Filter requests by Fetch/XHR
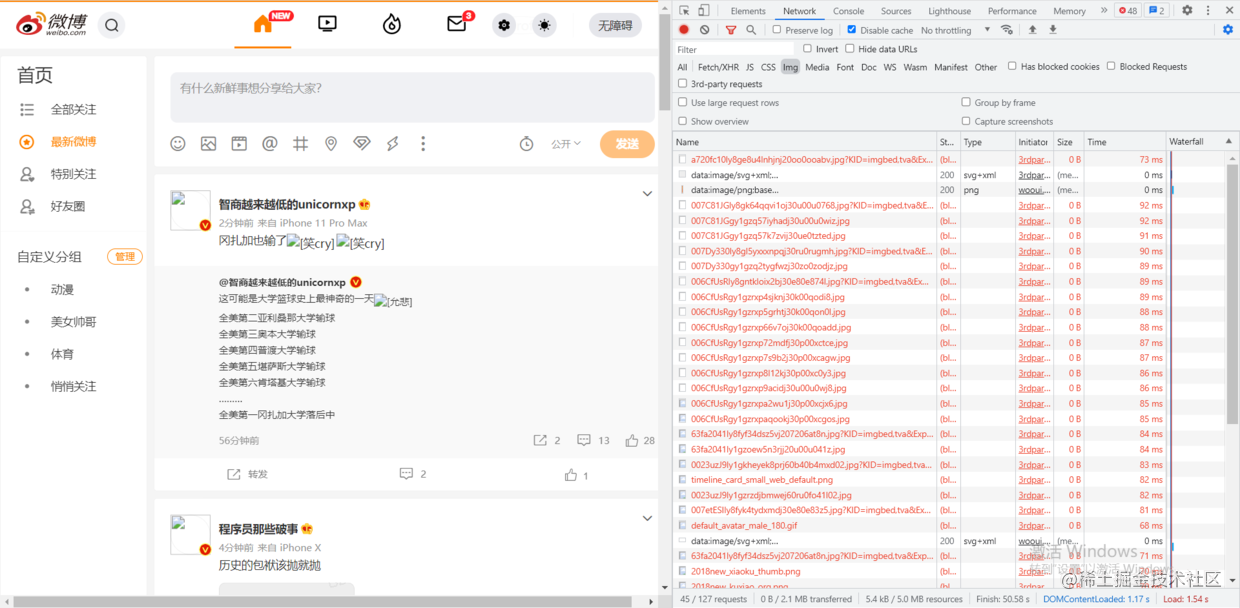 click(718, 67)
